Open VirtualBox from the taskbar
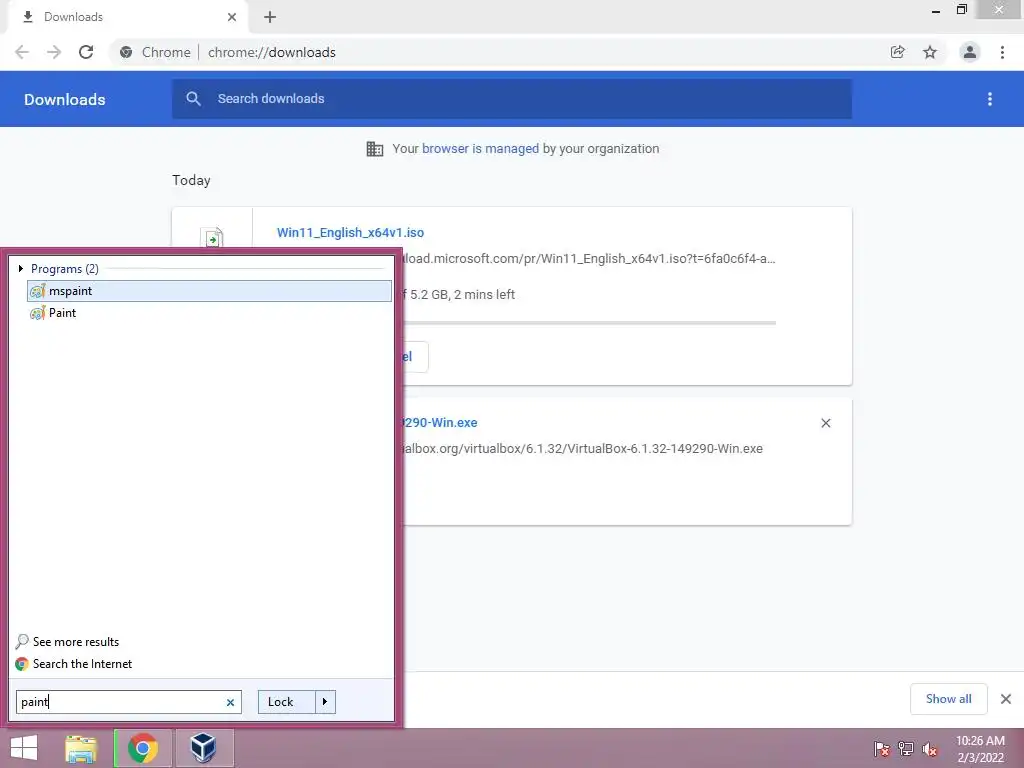 pos(203,748)
